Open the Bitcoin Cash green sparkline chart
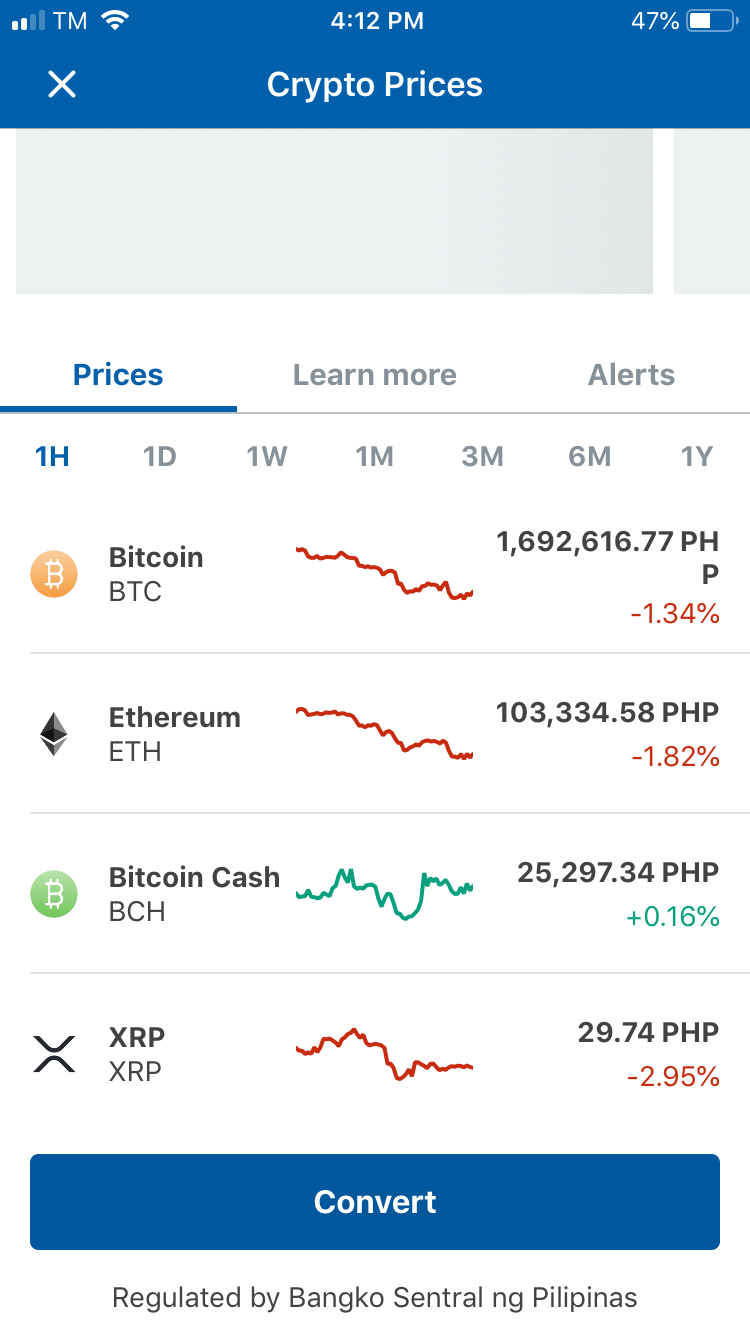Viewport: 750px width, 1334px height. click(385, 893)
